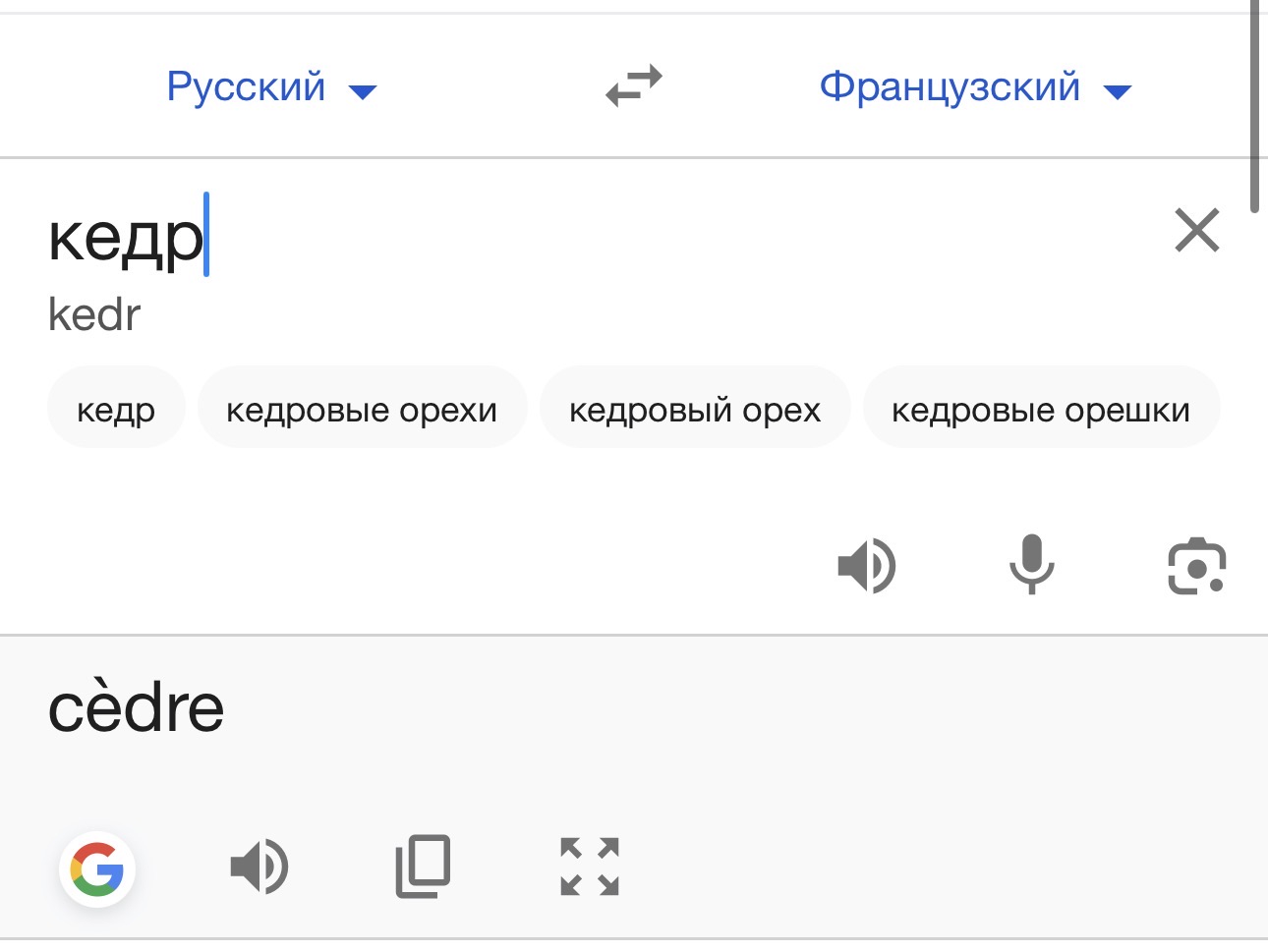The height and width of the screenshot is (952, 1268).
Task: Pick the кедровый орех suggestion
Action: 695,408
